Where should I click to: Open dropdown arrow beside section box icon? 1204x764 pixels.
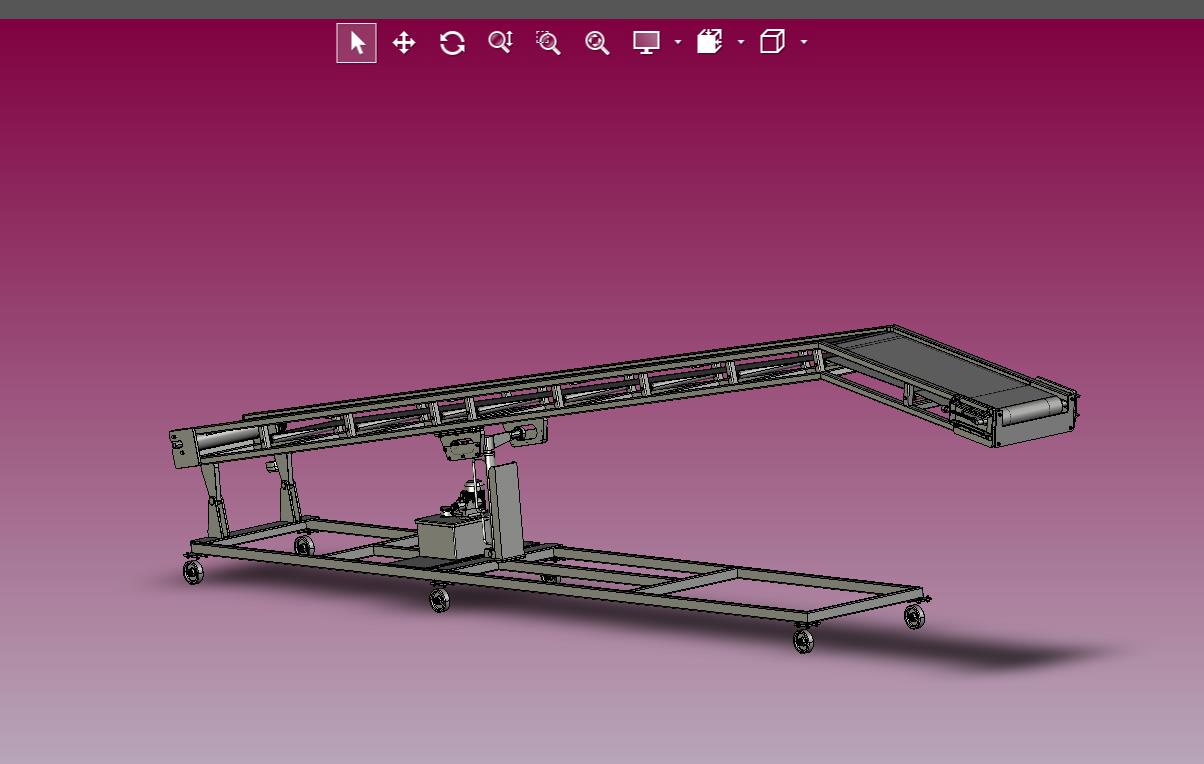click(741, 43)
